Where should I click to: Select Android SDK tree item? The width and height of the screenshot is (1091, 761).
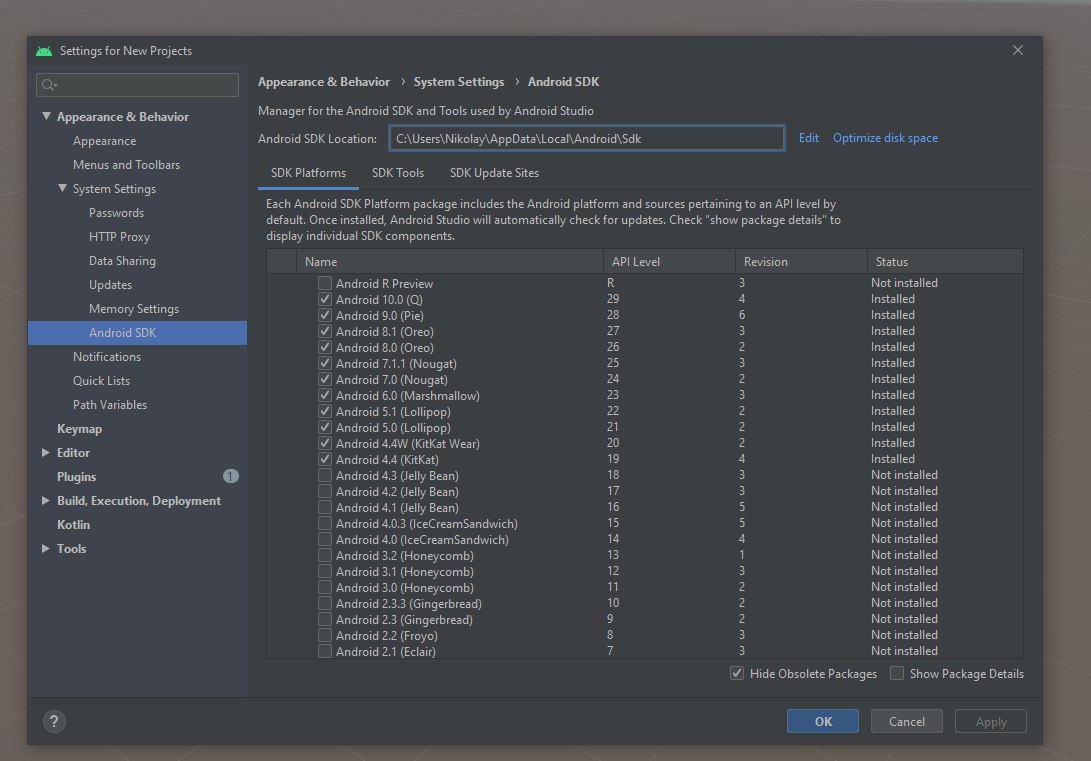[137, 333]
